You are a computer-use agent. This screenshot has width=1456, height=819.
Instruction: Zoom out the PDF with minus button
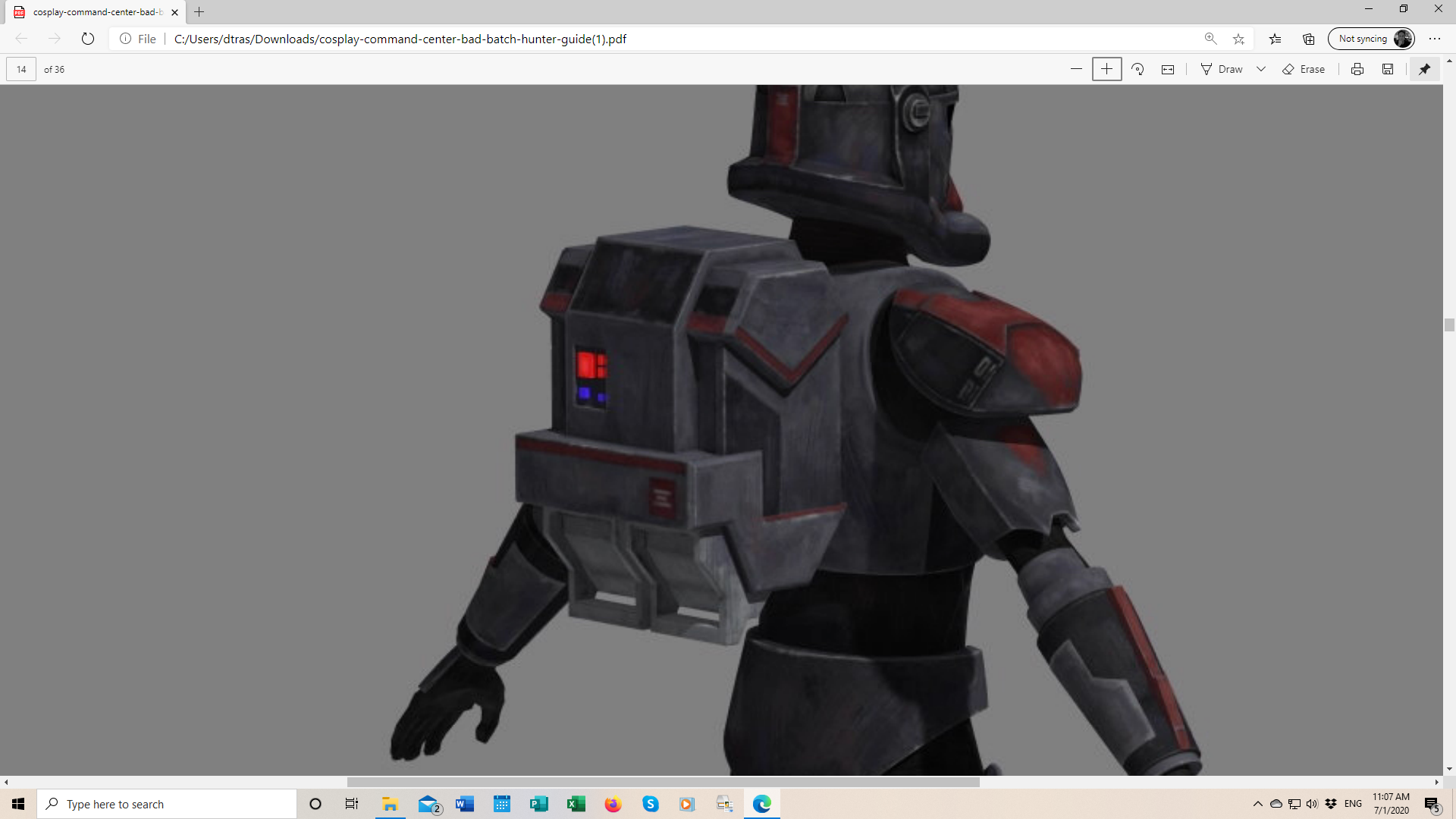pyautogui.click(x=1076, y=69)
